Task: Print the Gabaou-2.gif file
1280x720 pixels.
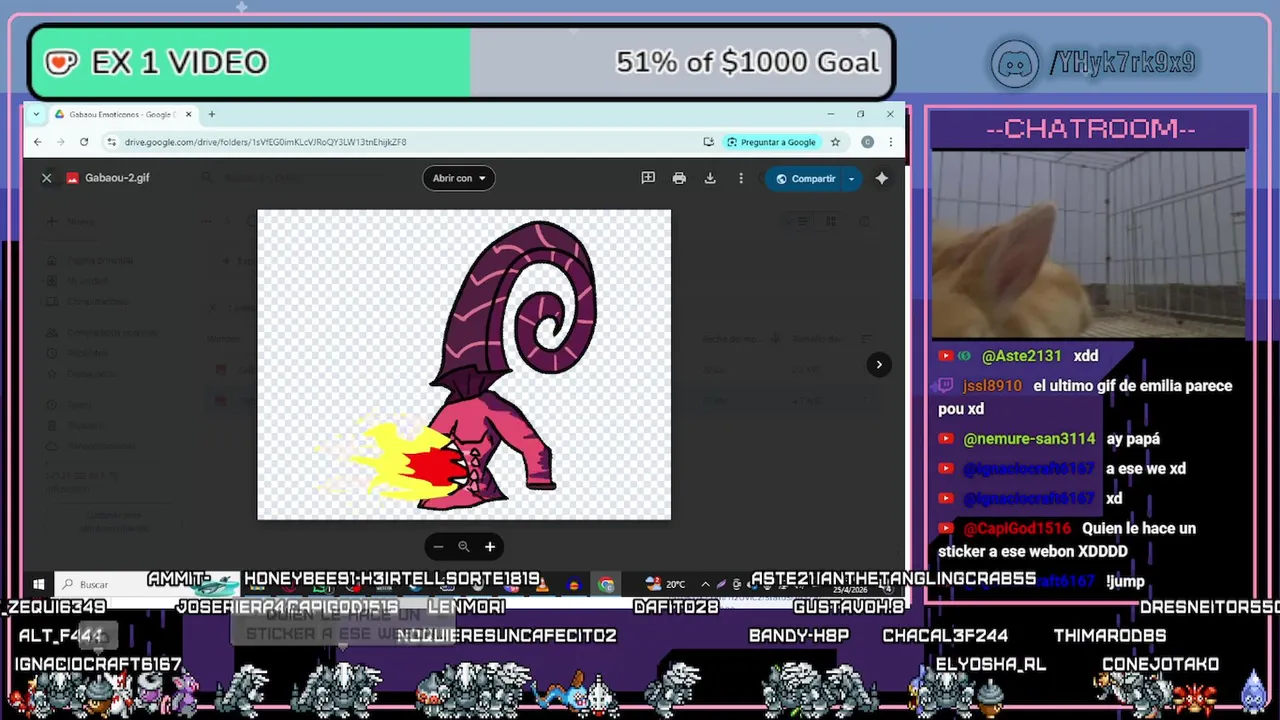Action: (x=679, y=178)
